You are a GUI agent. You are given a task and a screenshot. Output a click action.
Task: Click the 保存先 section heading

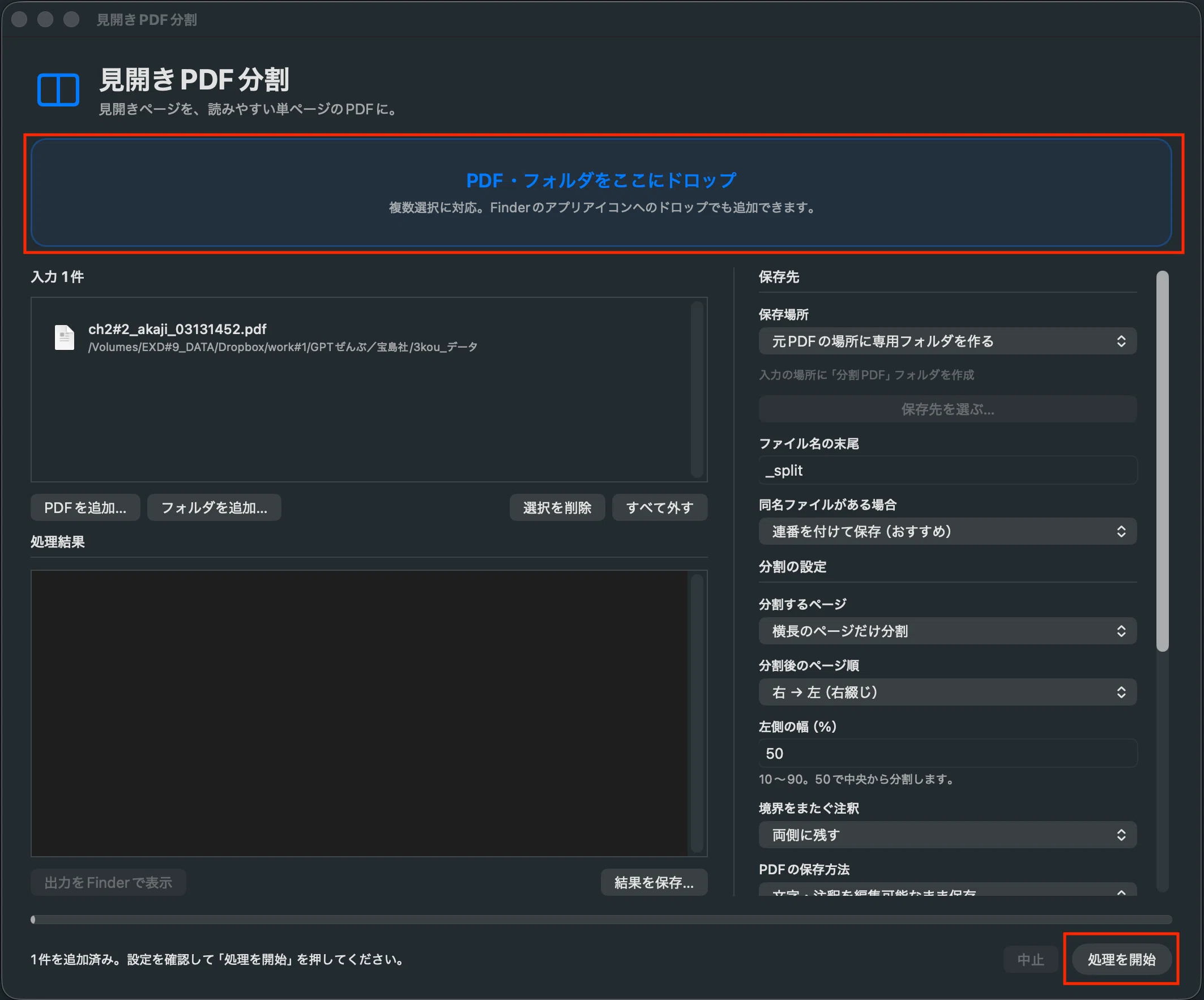coord(779,277)
